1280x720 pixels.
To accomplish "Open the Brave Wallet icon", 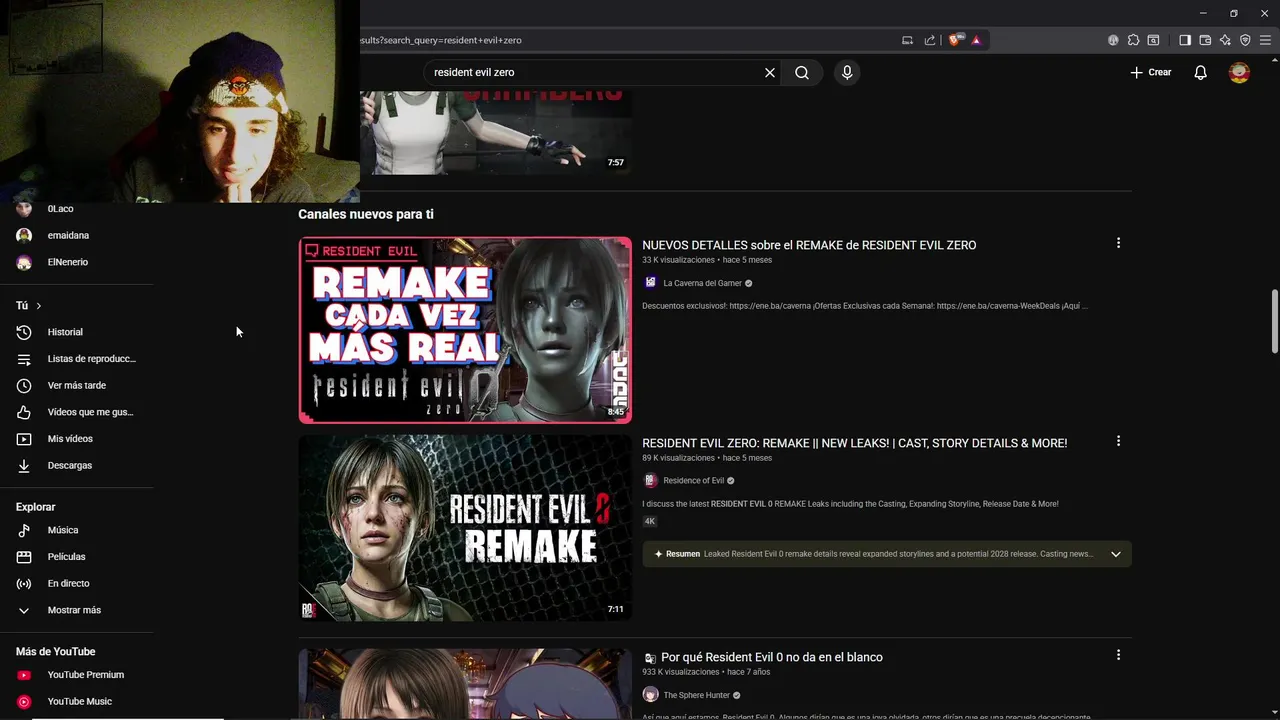I will pos(1205,40).
